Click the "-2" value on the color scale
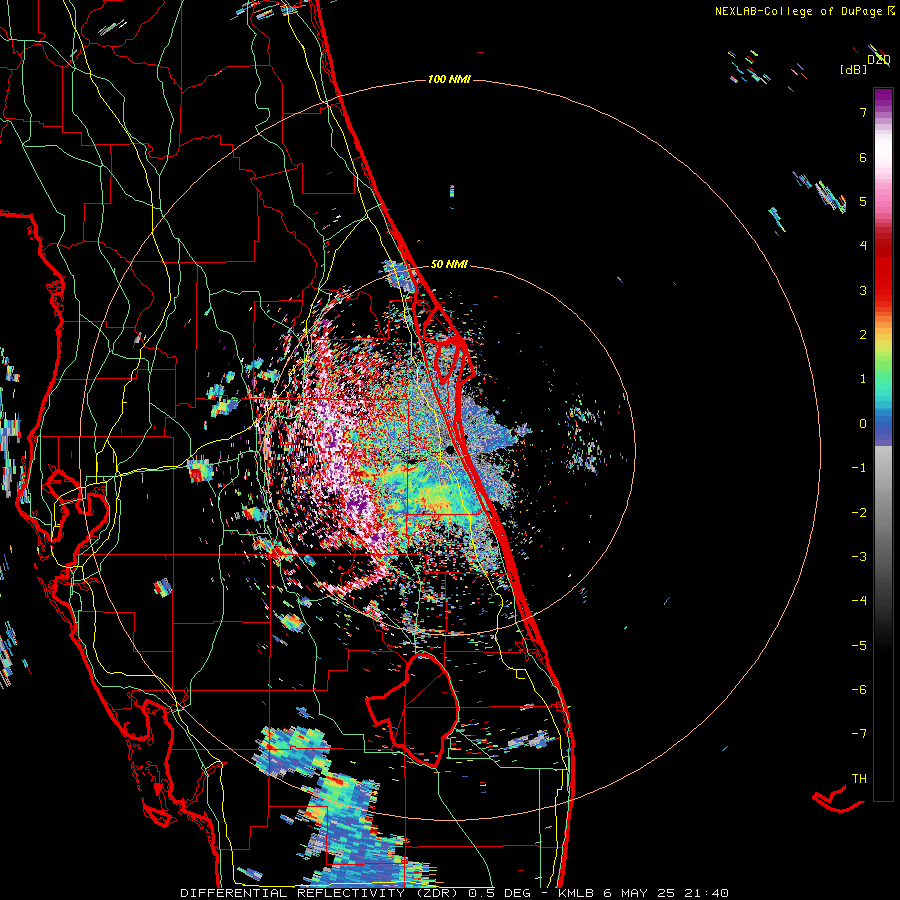This screenshot has height=900, width=900. [859, 512]
